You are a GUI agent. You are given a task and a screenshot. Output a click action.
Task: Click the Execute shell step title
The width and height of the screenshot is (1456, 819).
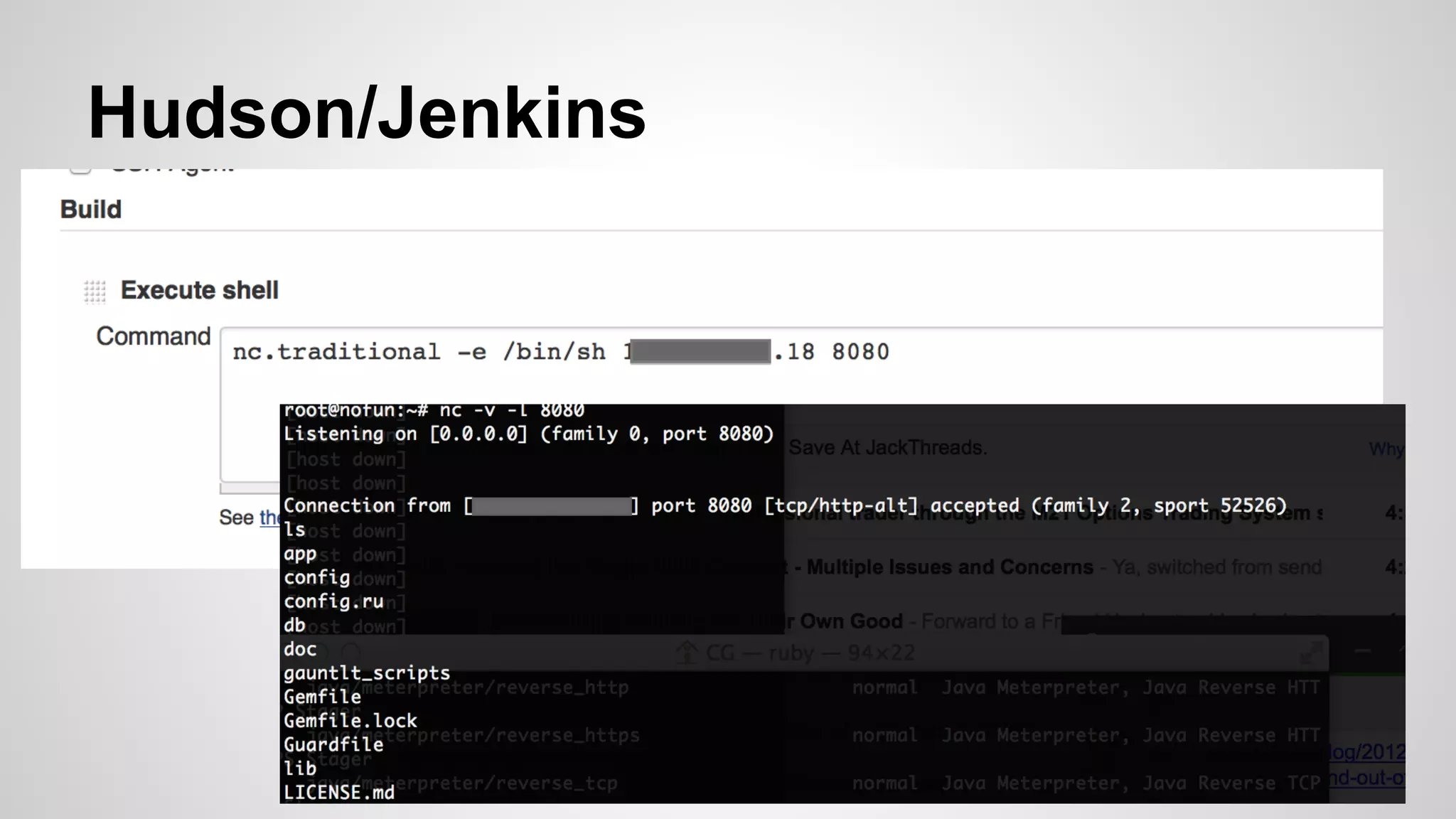pyautogui.click(x=200, y=291)
